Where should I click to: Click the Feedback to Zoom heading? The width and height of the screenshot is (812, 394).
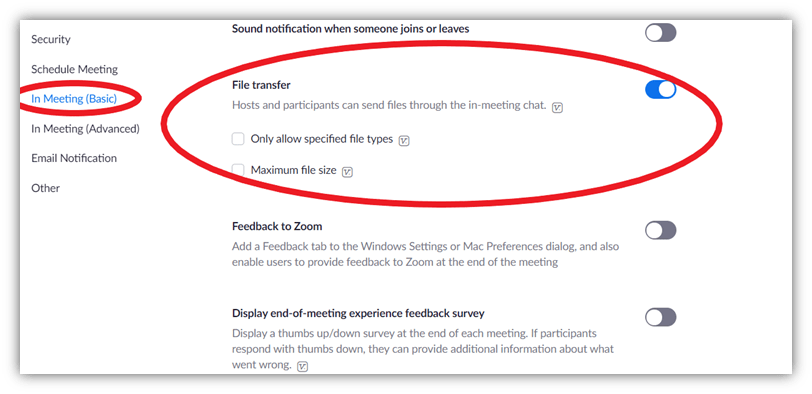(x=277, y=226)
